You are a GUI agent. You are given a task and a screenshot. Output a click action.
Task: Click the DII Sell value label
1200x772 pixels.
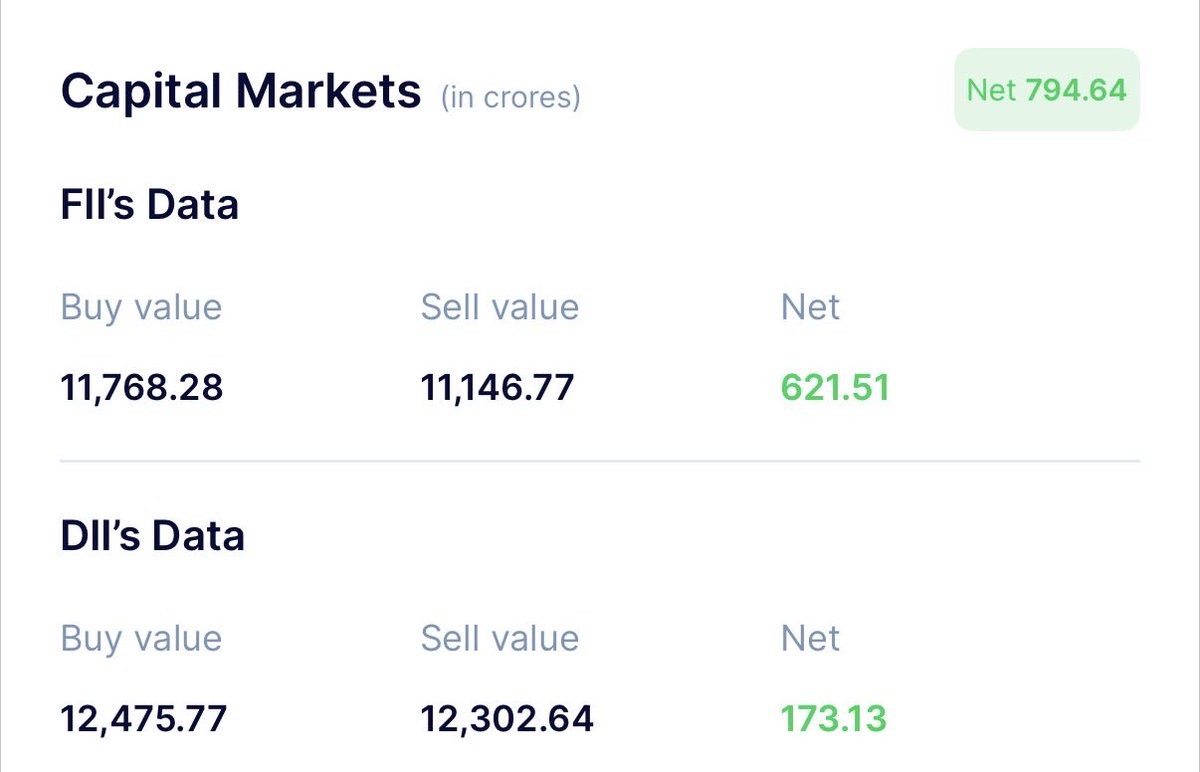tap(500, 638)
